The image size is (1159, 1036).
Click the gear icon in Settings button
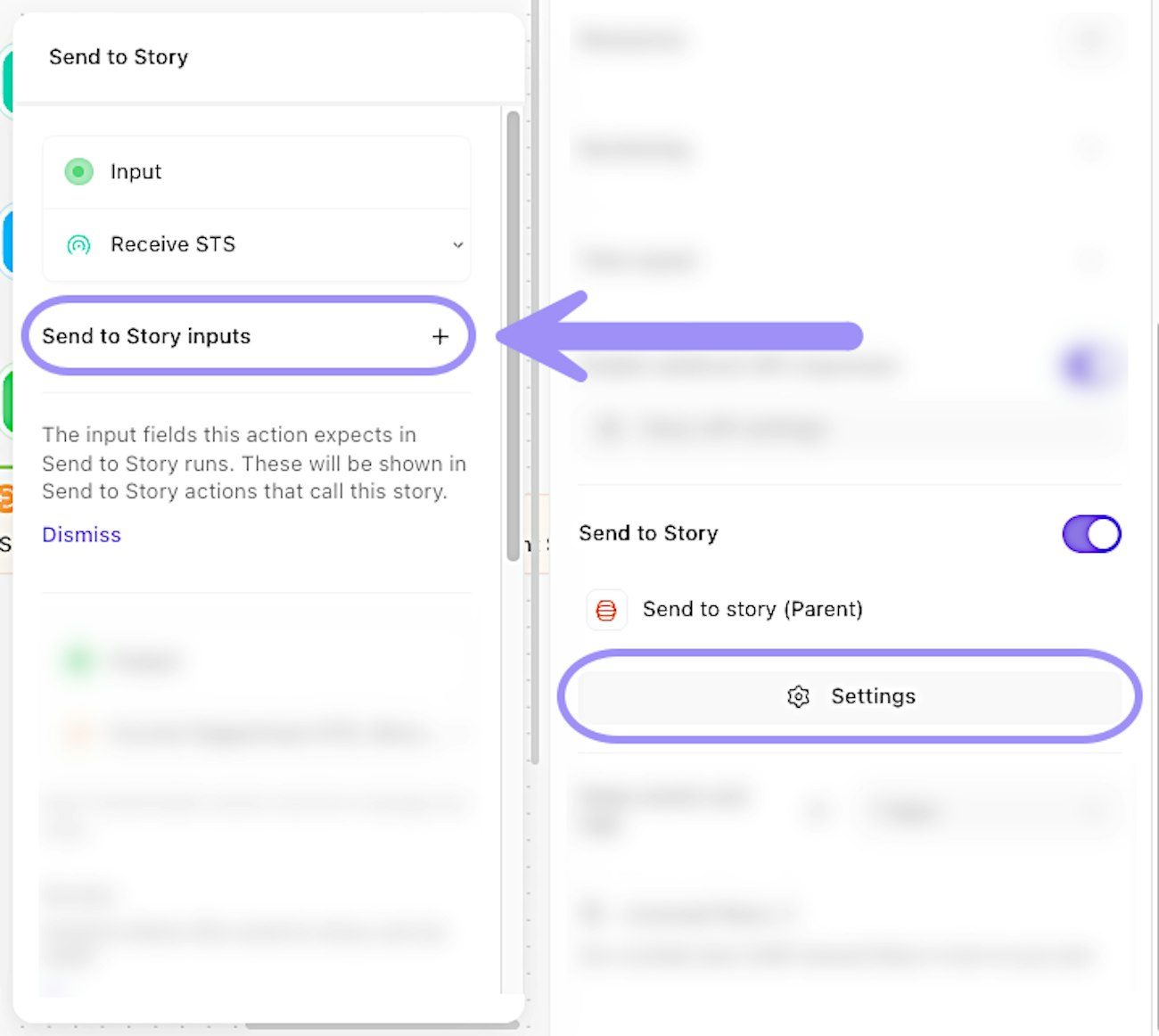(798, 696)
